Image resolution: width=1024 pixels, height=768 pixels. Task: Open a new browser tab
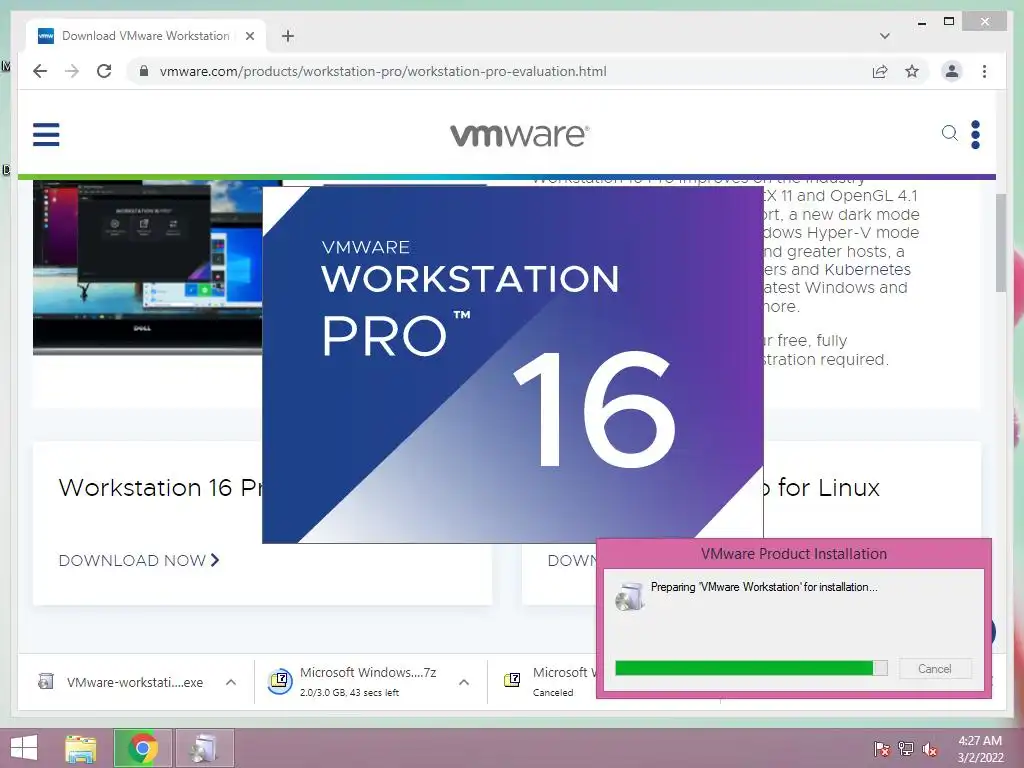click(287, 36)
